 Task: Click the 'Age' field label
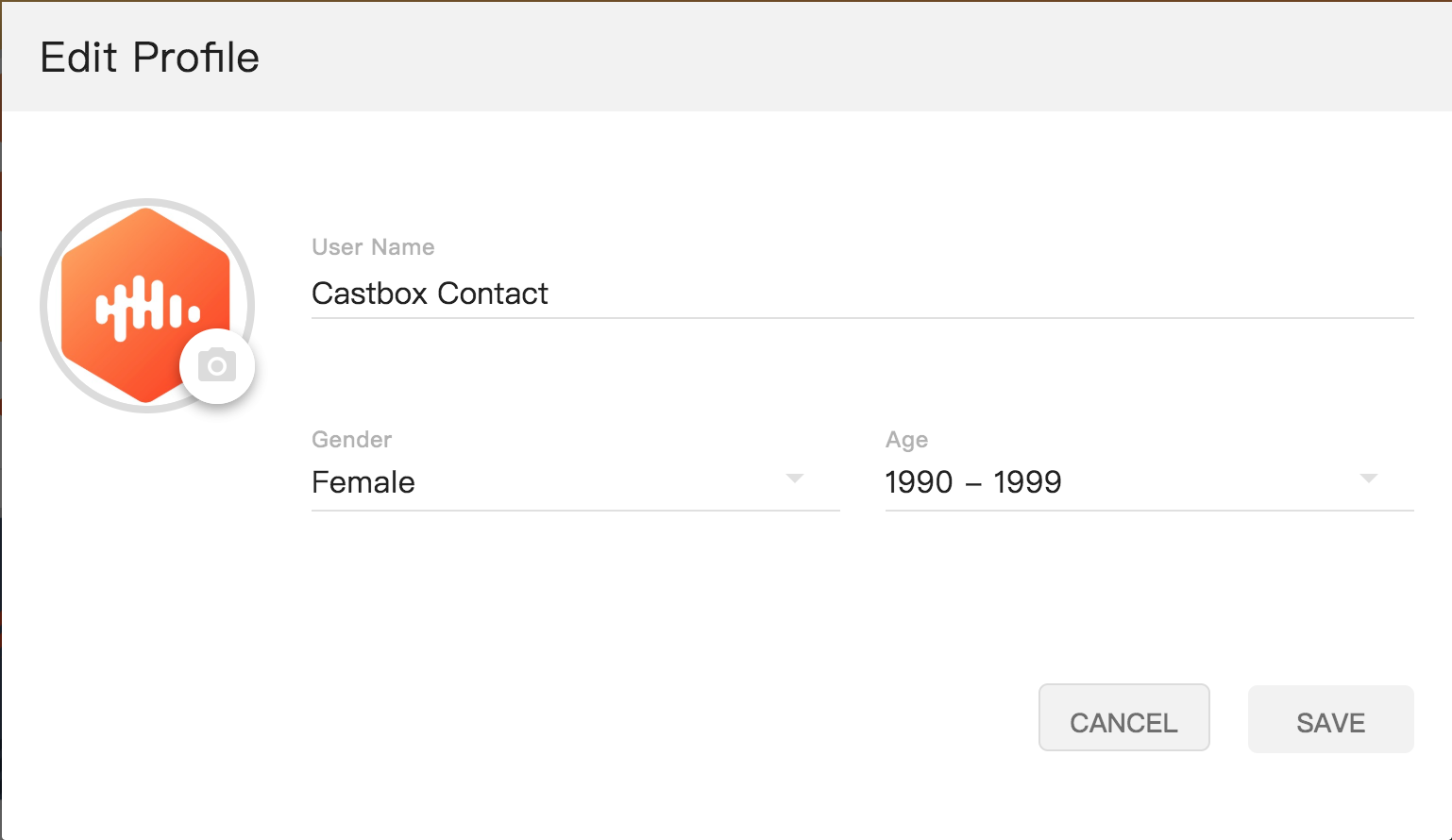(x=906, y=440)
